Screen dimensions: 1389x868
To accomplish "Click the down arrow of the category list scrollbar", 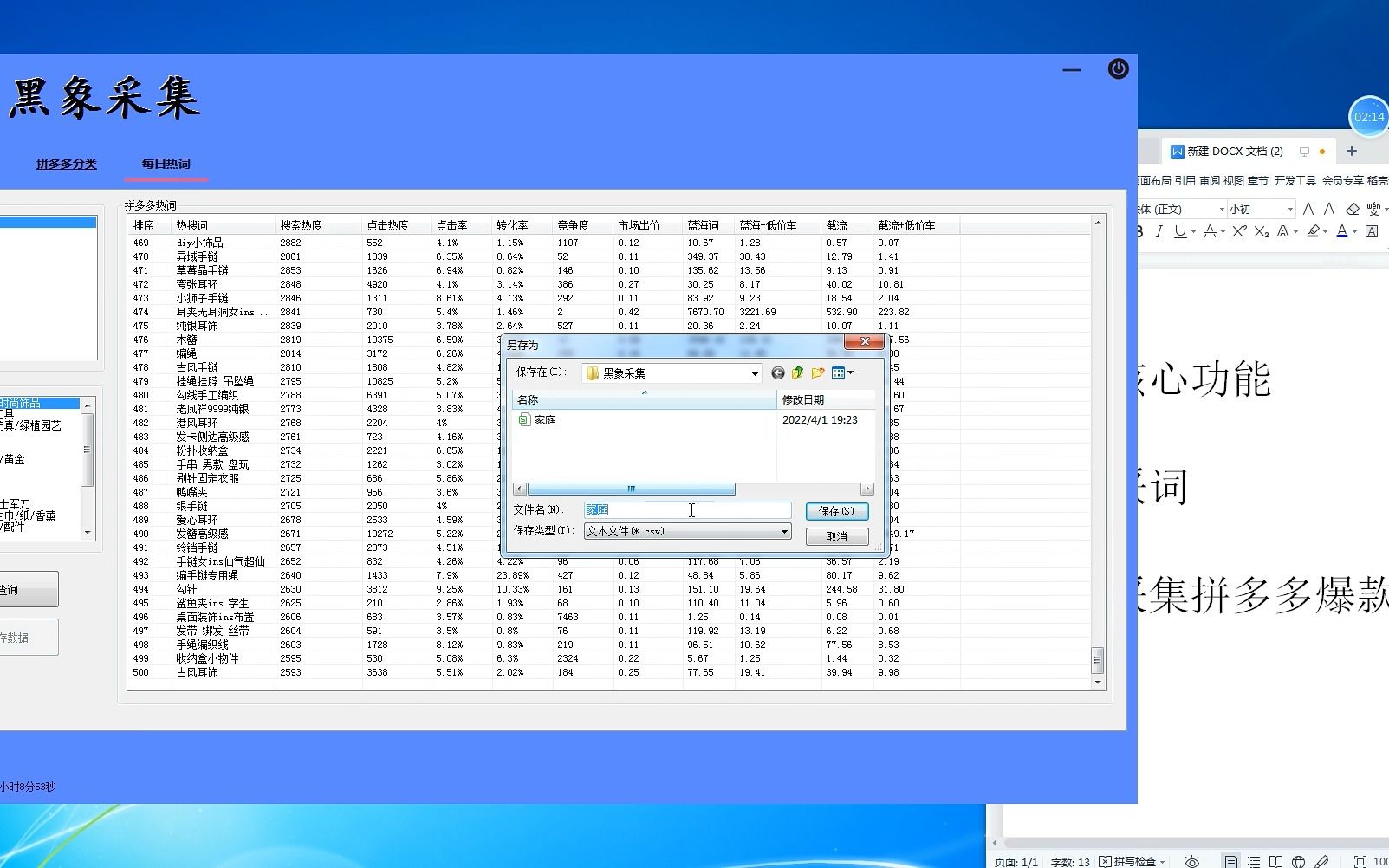I will (88, 532).
